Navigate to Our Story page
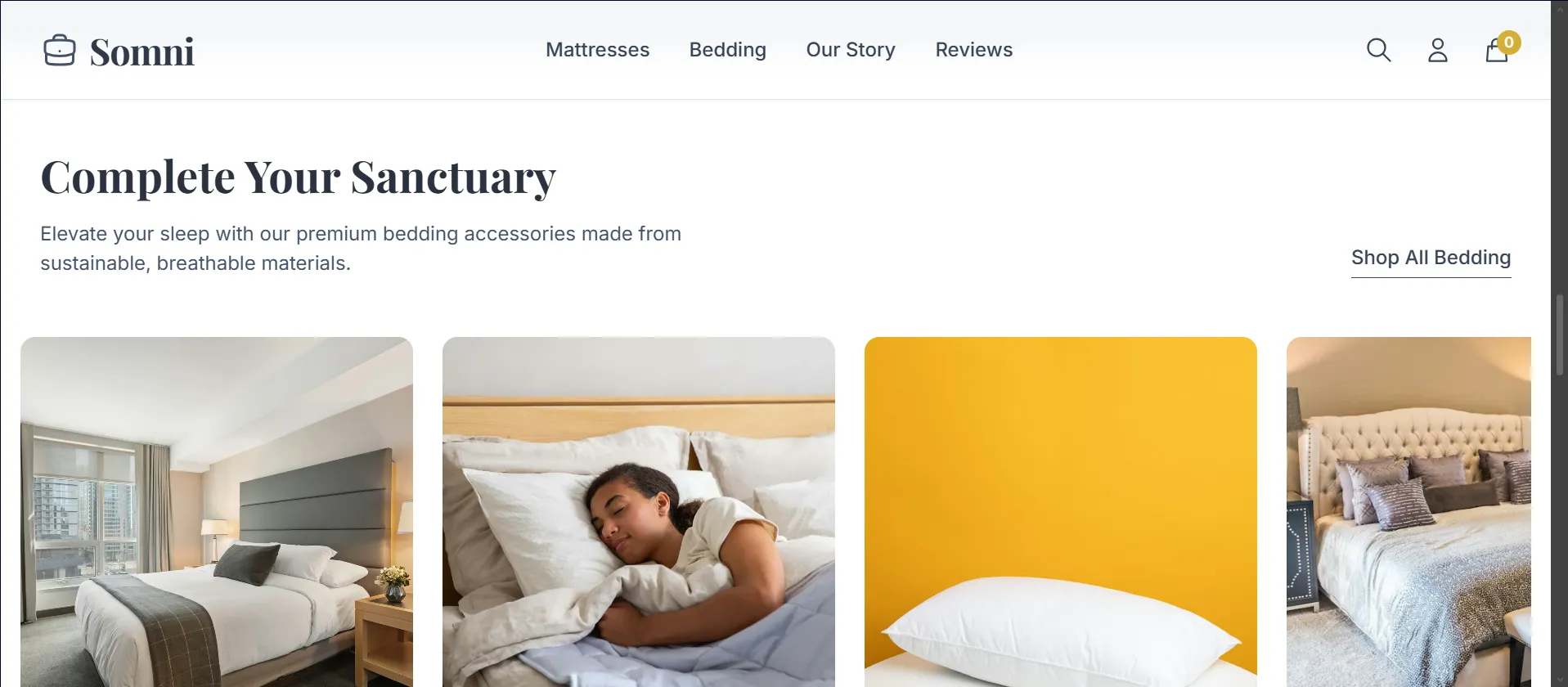 coord(851,50)
